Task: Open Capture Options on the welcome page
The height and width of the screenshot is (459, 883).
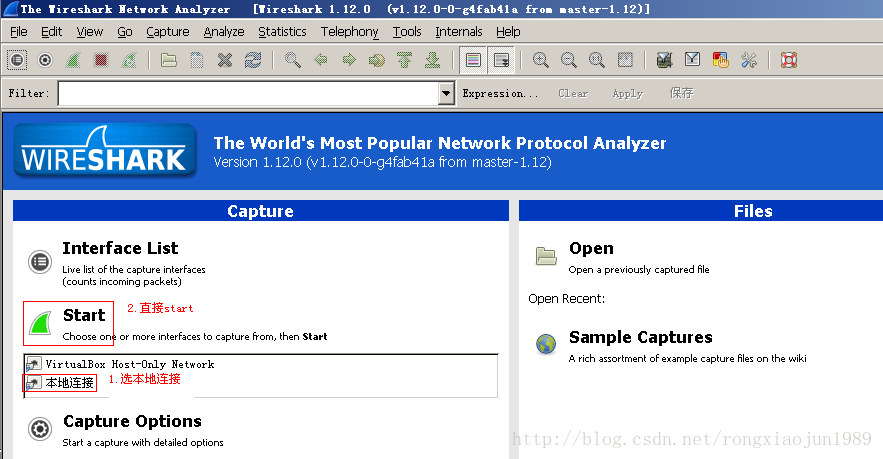Action: (132, 421)
